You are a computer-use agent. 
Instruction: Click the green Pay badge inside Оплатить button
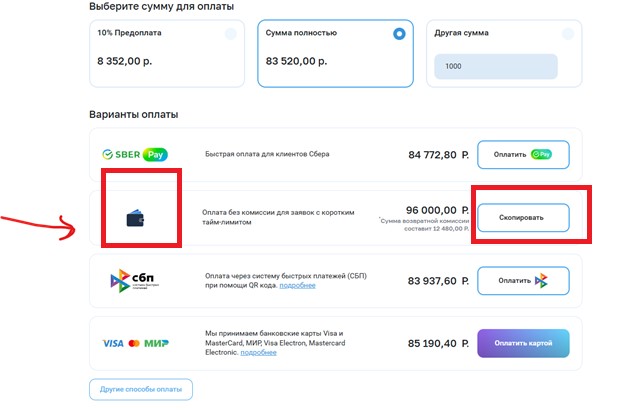tap(541, 154)
